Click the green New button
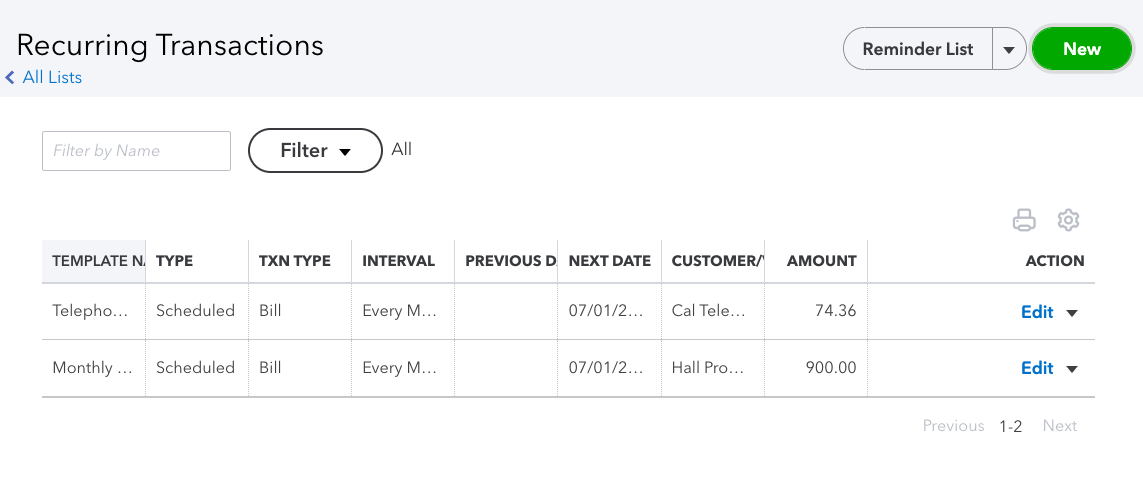This screenshot has width=1143, height=504. click(x=1081, y=49)
